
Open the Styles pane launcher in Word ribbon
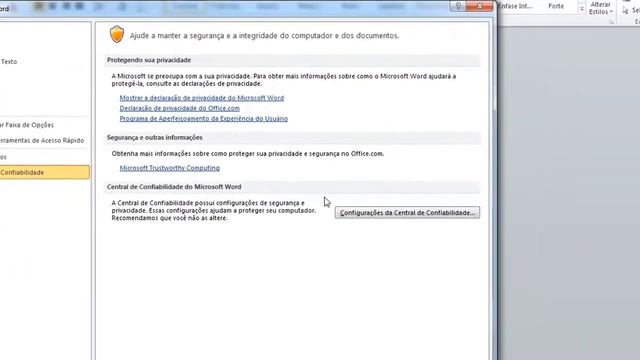[x=611, y=22]
